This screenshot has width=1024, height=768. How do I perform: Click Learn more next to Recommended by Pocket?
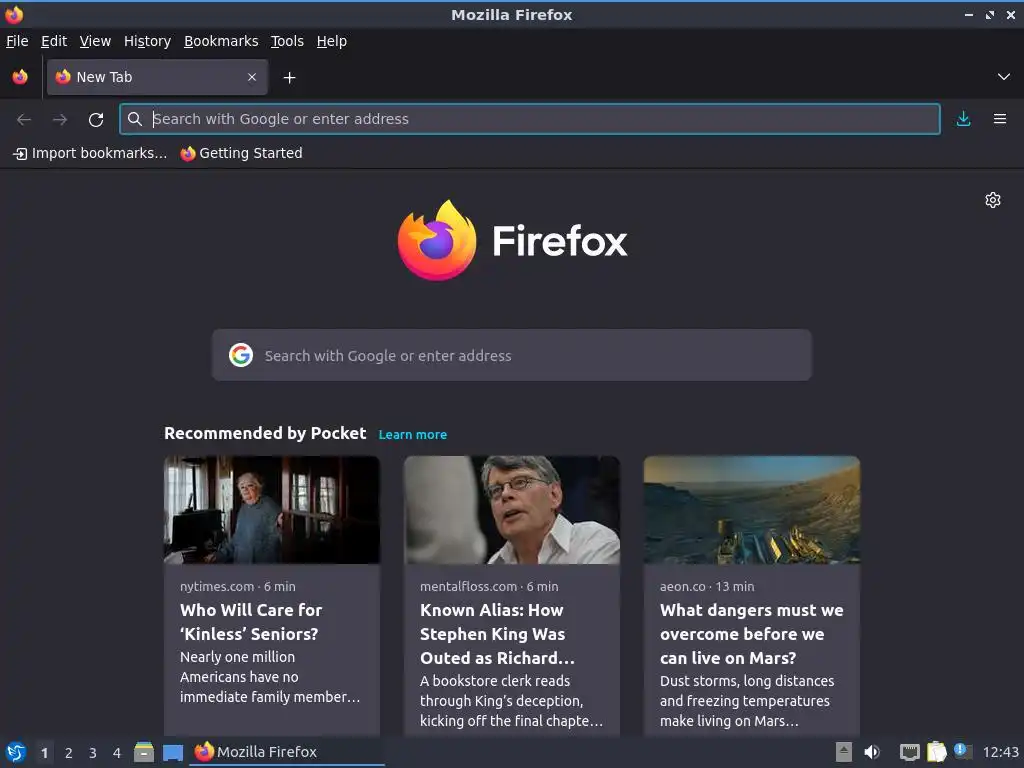coord(413,435)
